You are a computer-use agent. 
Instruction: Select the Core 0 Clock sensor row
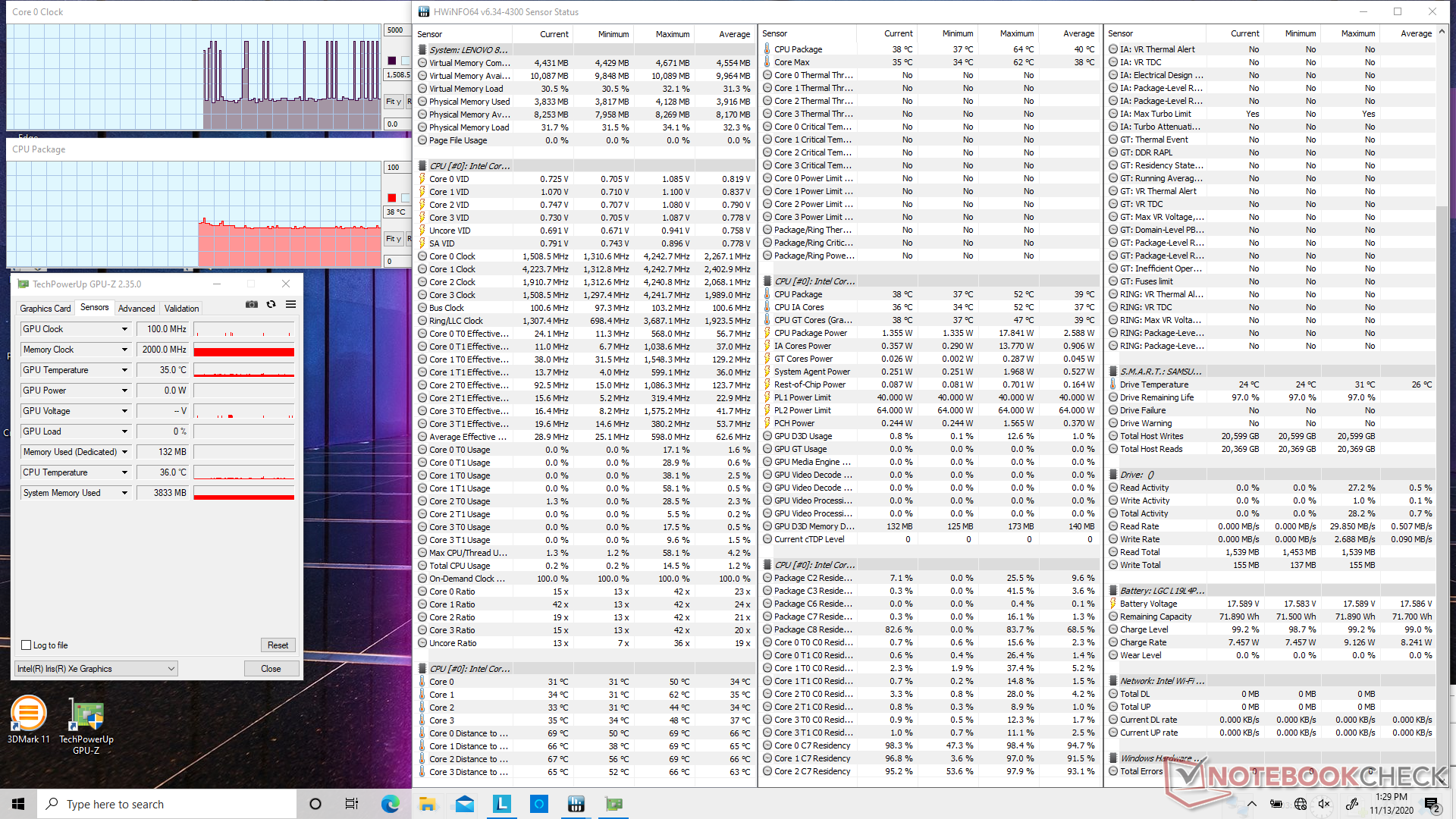click(452, 256)
